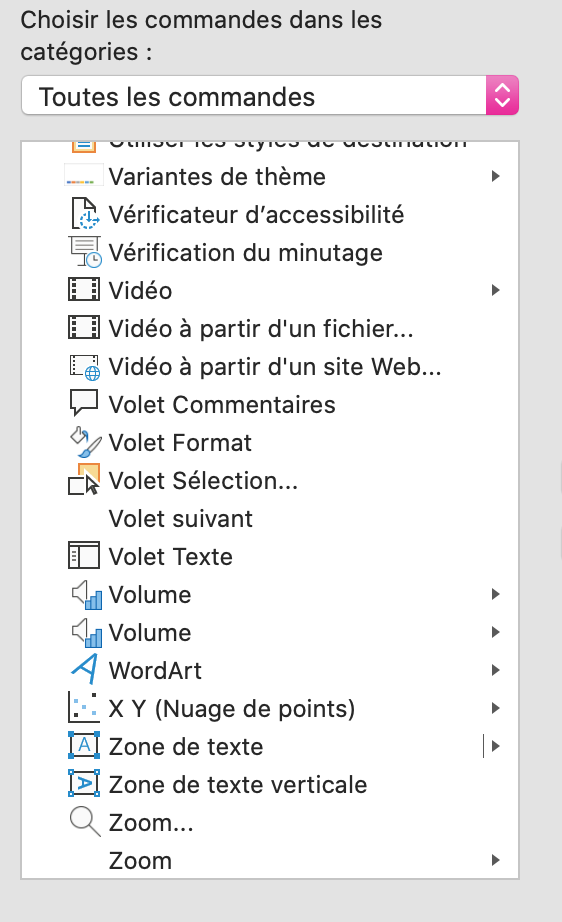This screenshot has height=922, width=562.
Task: Select the Volet Commentaires speech bubble icon
Action: 84,404
